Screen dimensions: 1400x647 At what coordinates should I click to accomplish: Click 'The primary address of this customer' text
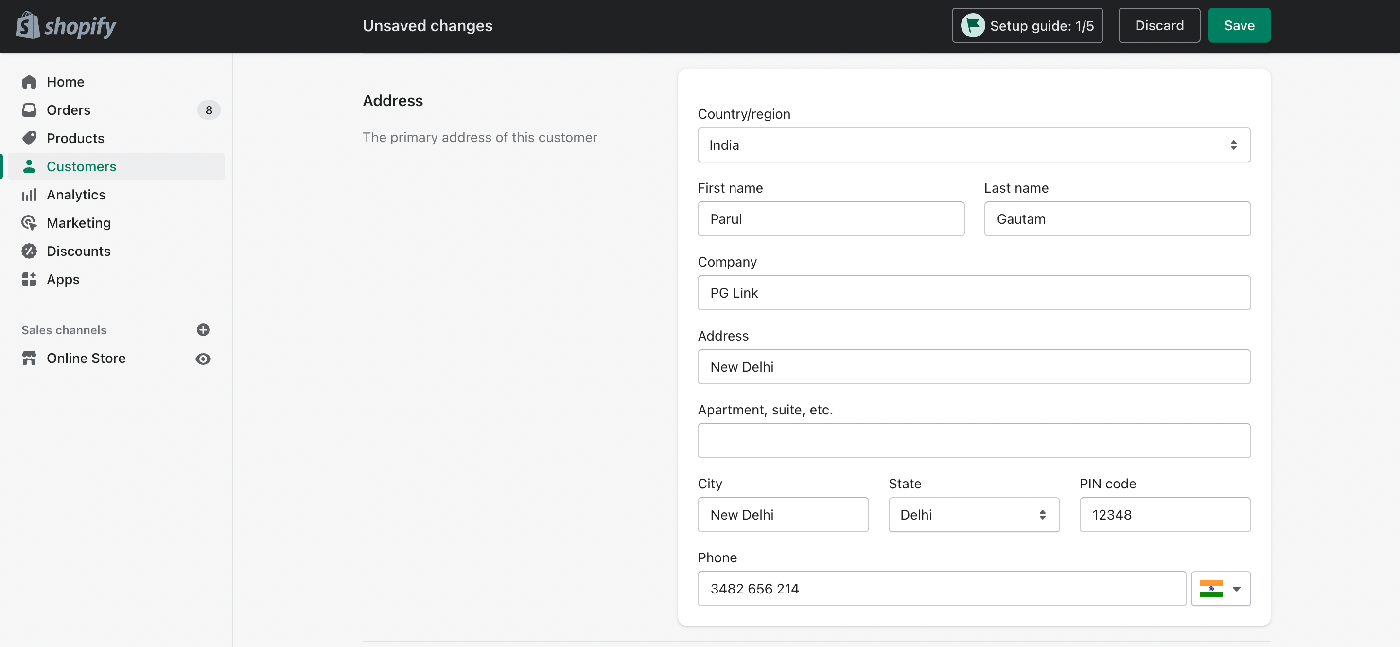click(x=480, y=137)
